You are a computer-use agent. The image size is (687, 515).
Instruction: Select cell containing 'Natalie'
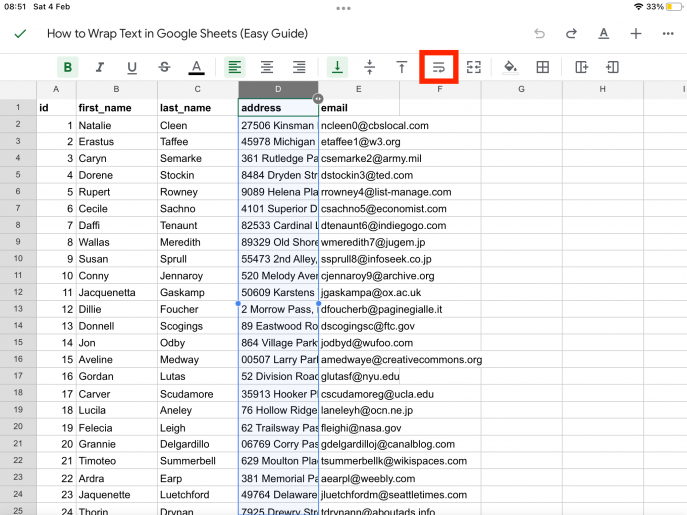pos(117,125)
